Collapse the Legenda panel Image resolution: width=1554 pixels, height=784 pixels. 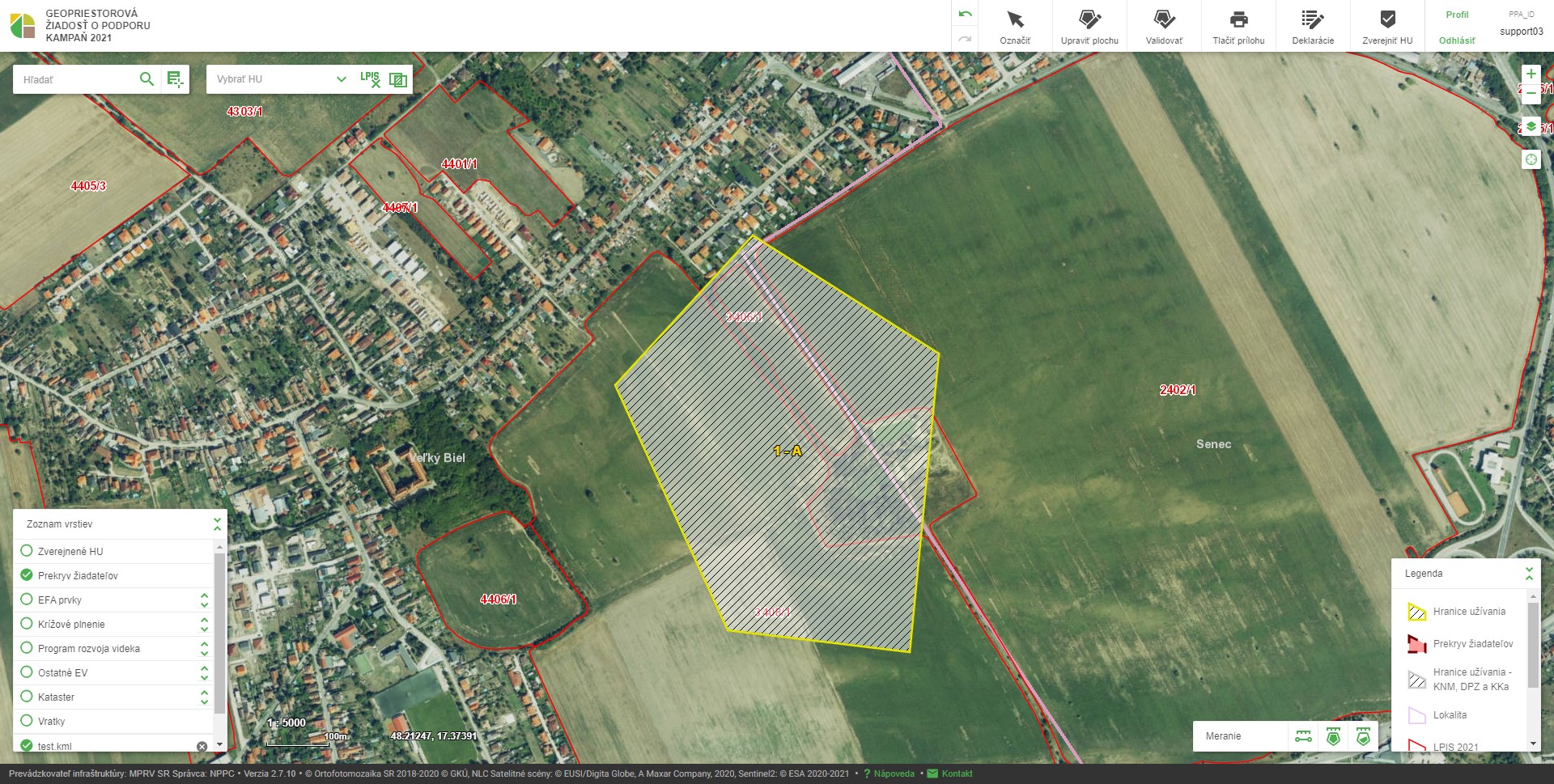pos(1529,574)
